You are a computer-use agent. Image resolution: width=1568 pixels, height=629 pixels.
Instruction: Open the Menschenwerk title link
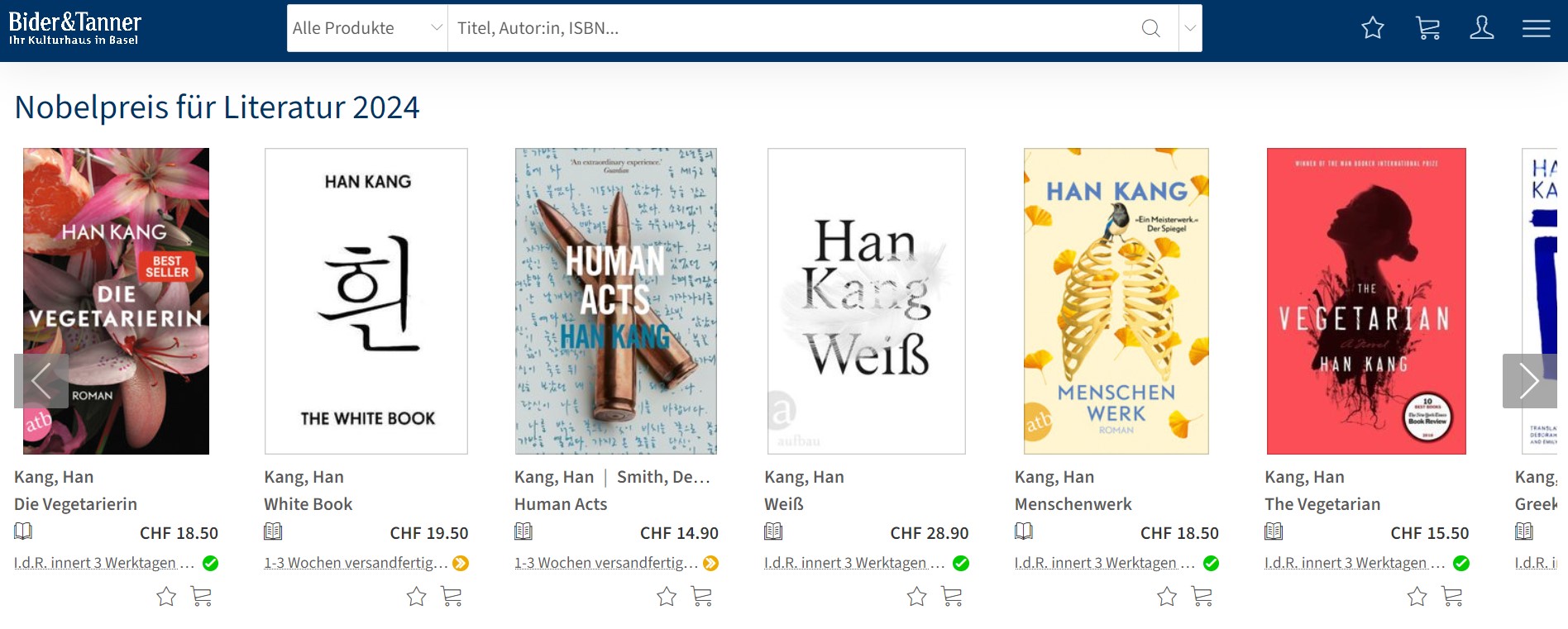1073,504
